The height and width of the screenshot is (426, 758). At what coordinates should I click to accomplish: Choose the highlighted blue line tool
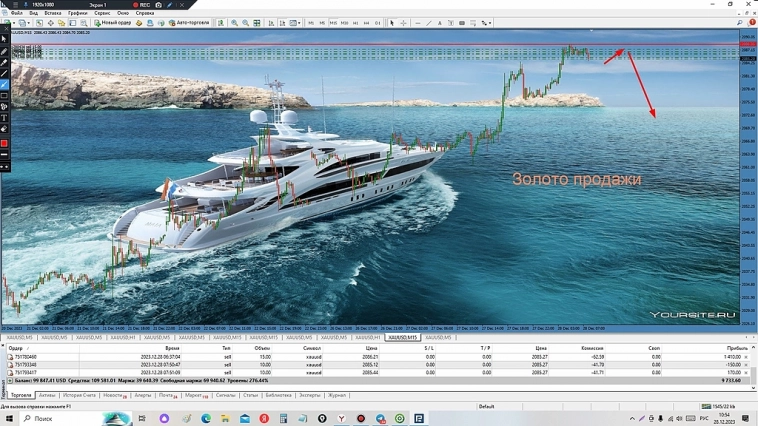pos(4,85)
